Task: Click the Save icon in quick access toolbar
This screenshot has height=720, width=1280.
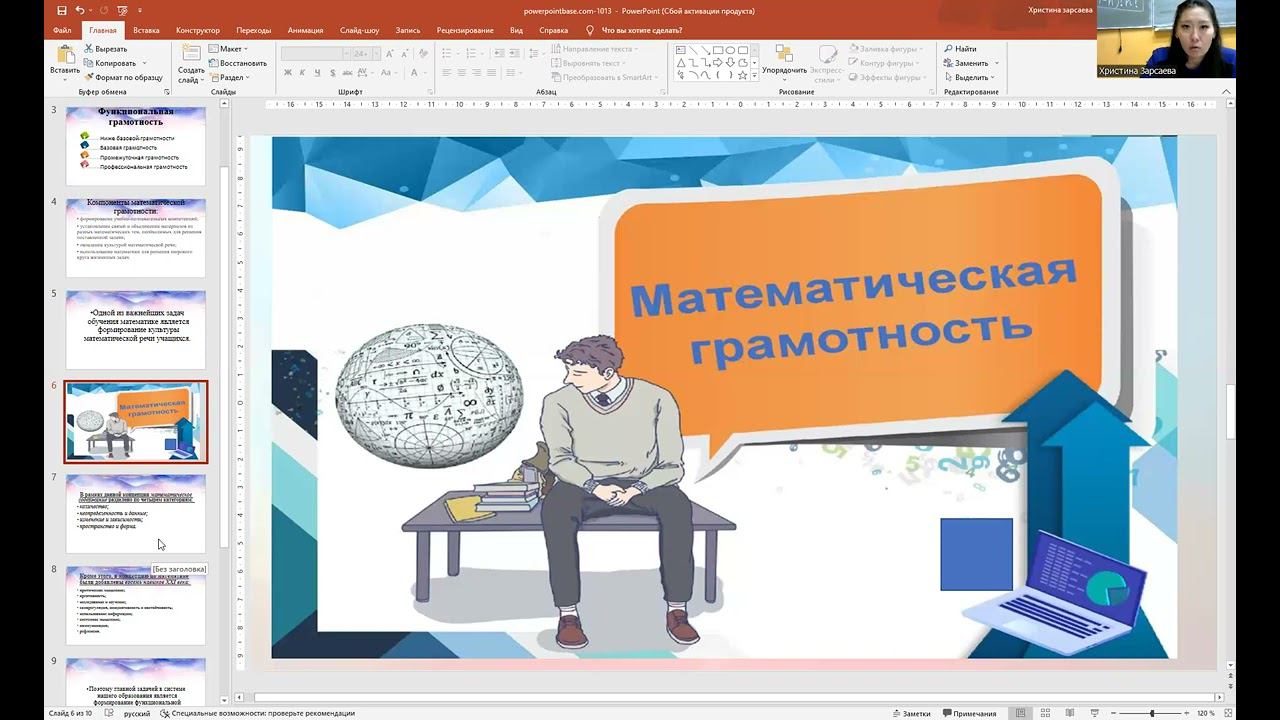Action: (x=62, y=11)
